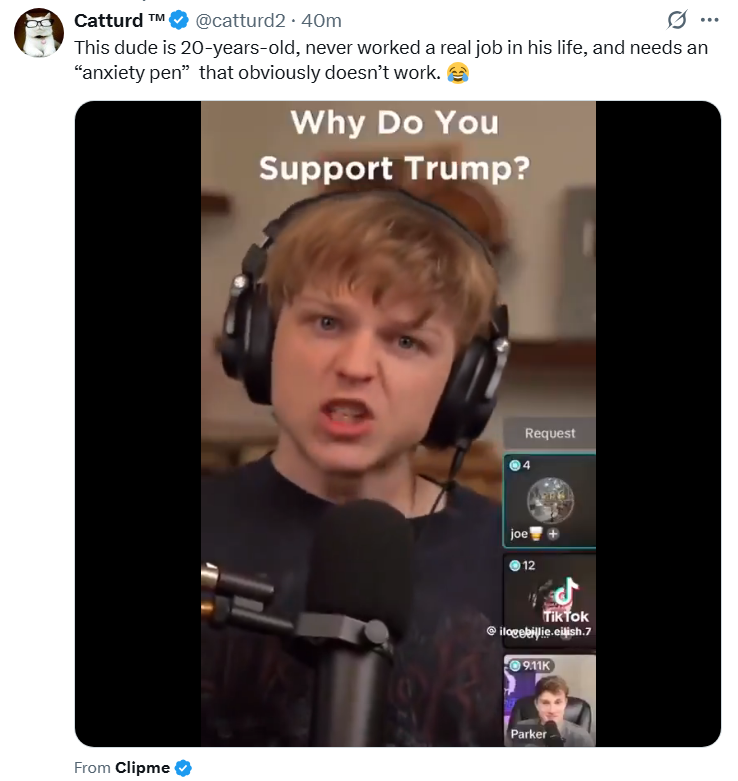Click the 9.11K viewer count badge
738x781 pixels.
[x=530, y=665]
